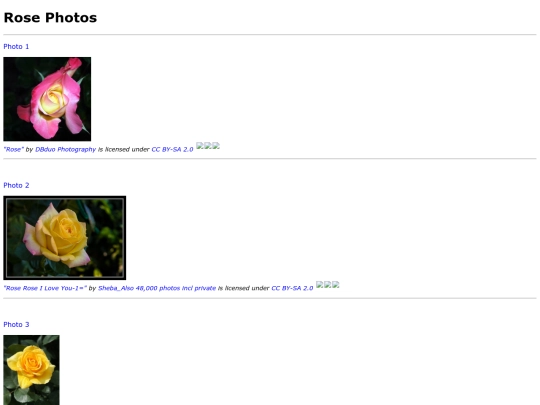Click the last license icon in Photo 1 caption

[216, 146]
